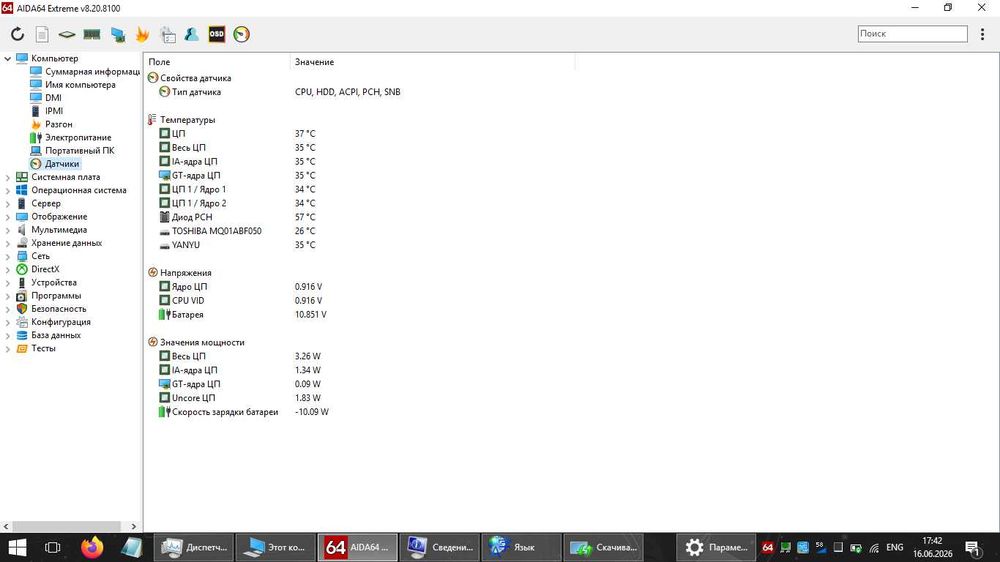Expand the Сеть tree node
The width and height of the screenshot is (1000, 562).
8,256
